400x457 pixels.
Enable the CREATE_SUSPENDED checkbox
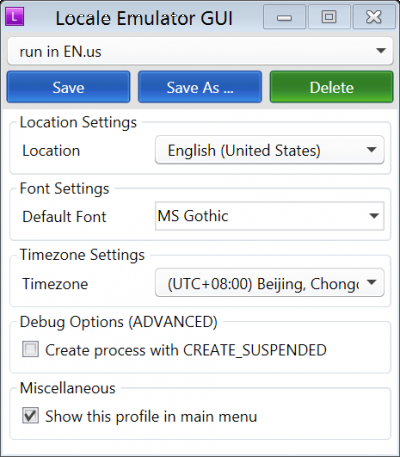pos(30,349)
